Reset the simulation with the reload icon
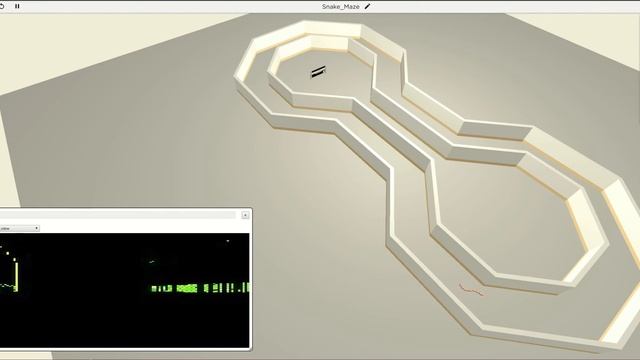Viewport: 640px width, 360px height. click(x=2, y=6)
